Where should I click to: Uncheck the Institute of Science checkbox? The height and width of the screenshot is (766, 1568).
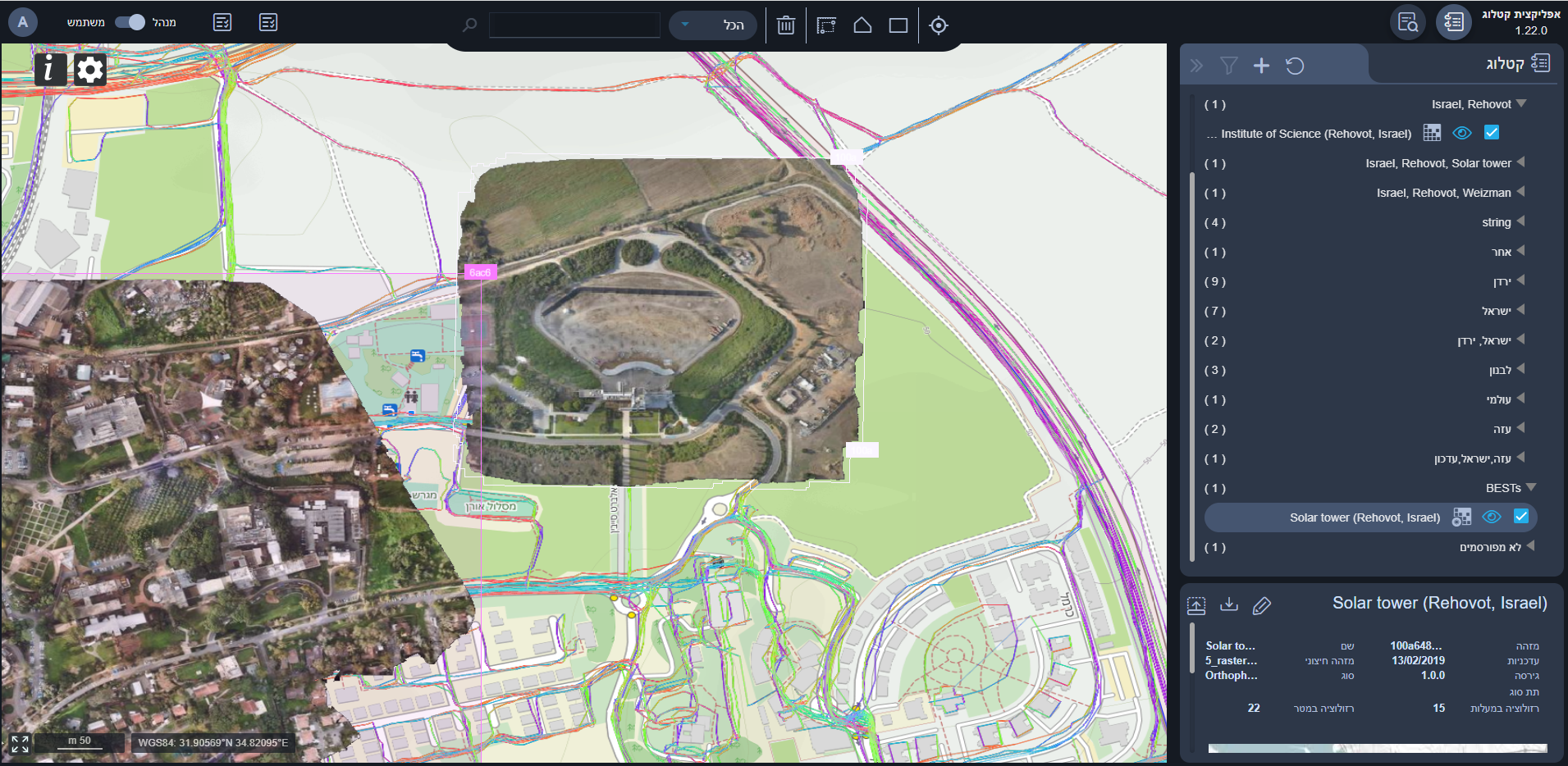pyautogui.click(x=1492, y=132)
